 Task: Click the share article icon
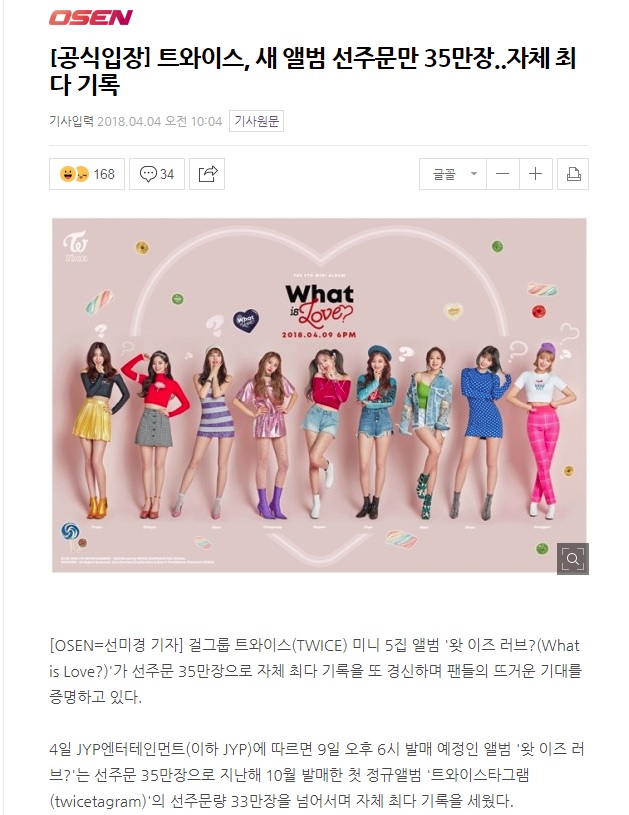[x=207, y=174]
